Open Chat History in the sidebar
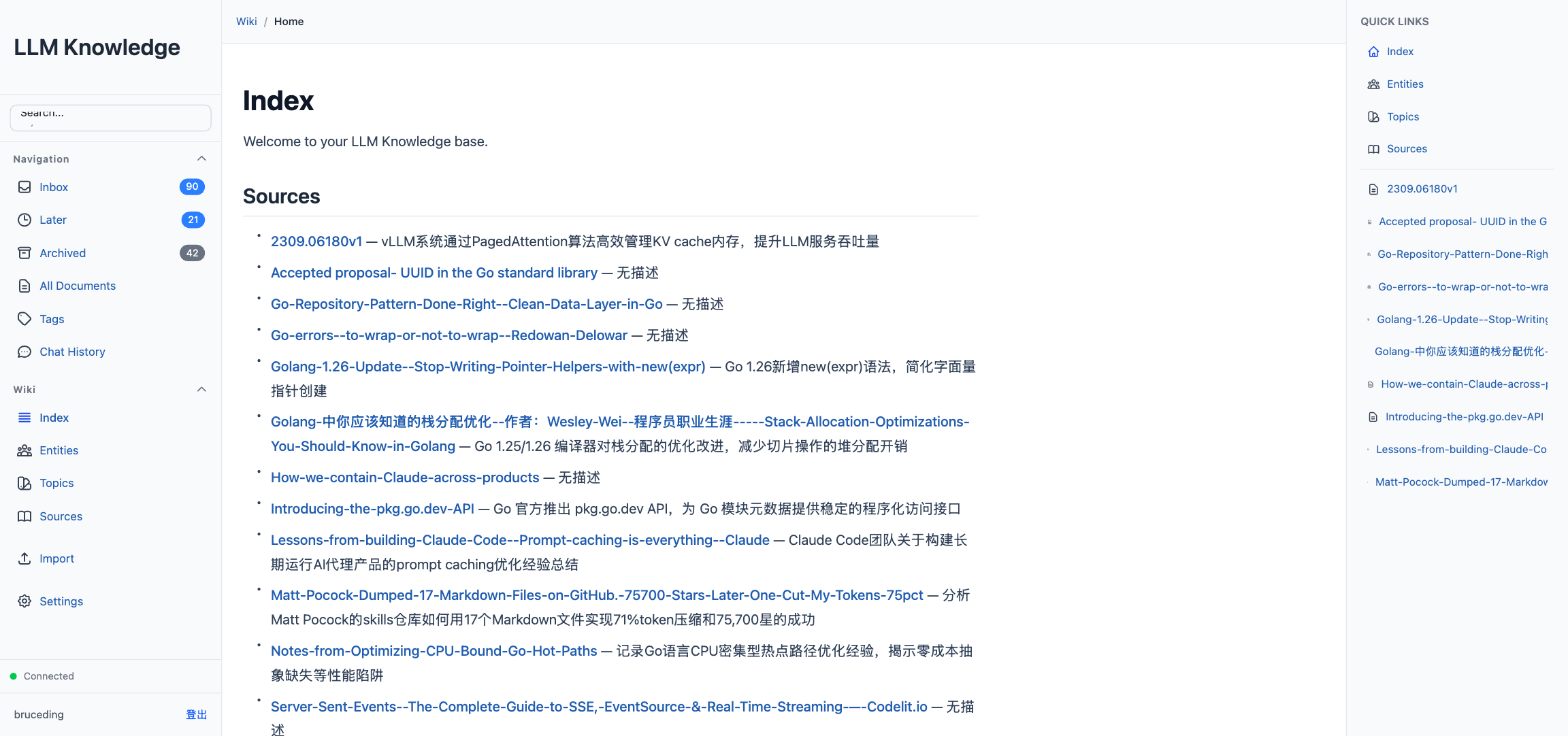The height and width of the screenshot is (736, 1568). tap(110, 352)
